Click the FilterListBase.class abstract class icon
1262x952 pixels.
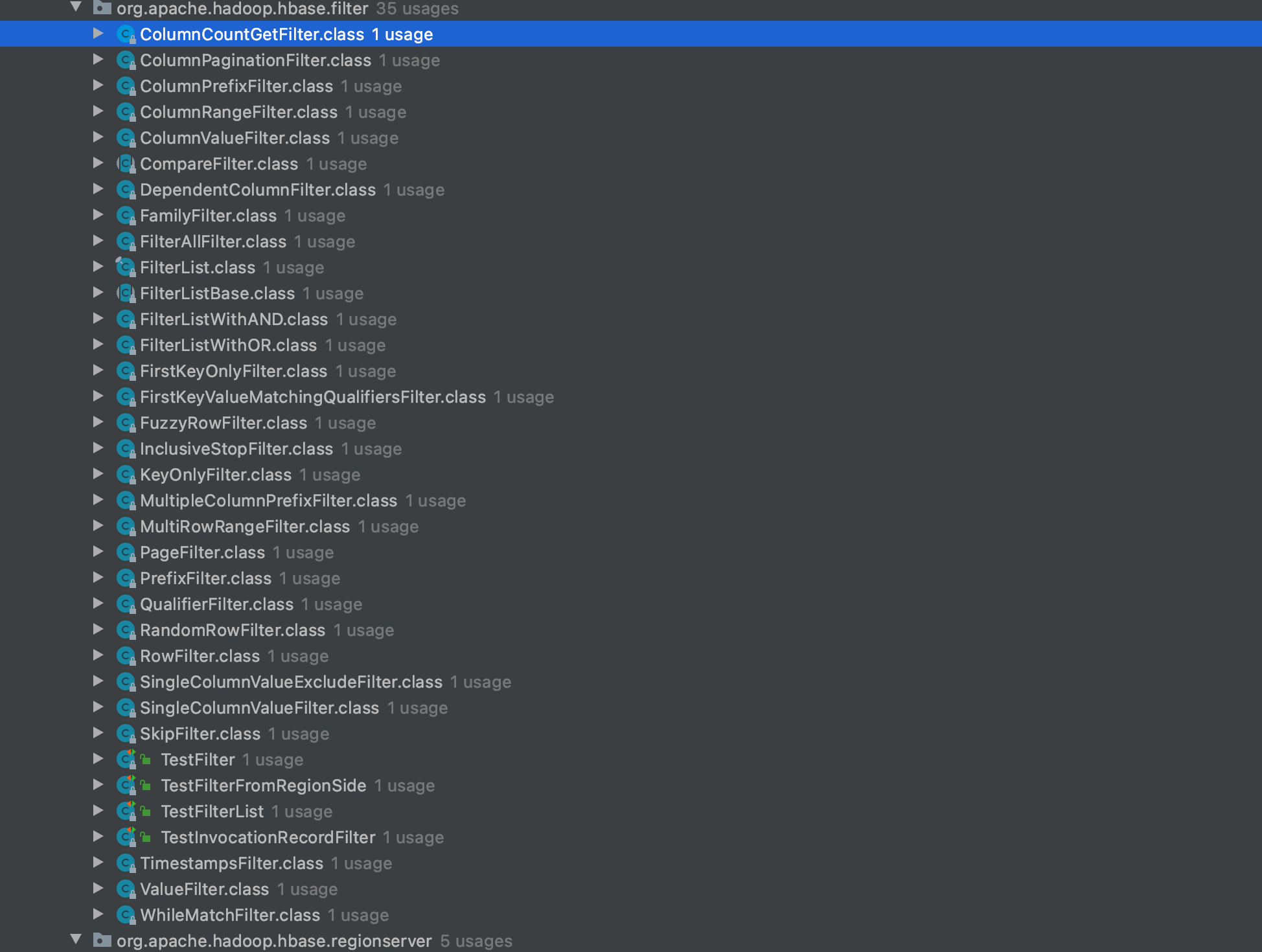pos(126,293)
